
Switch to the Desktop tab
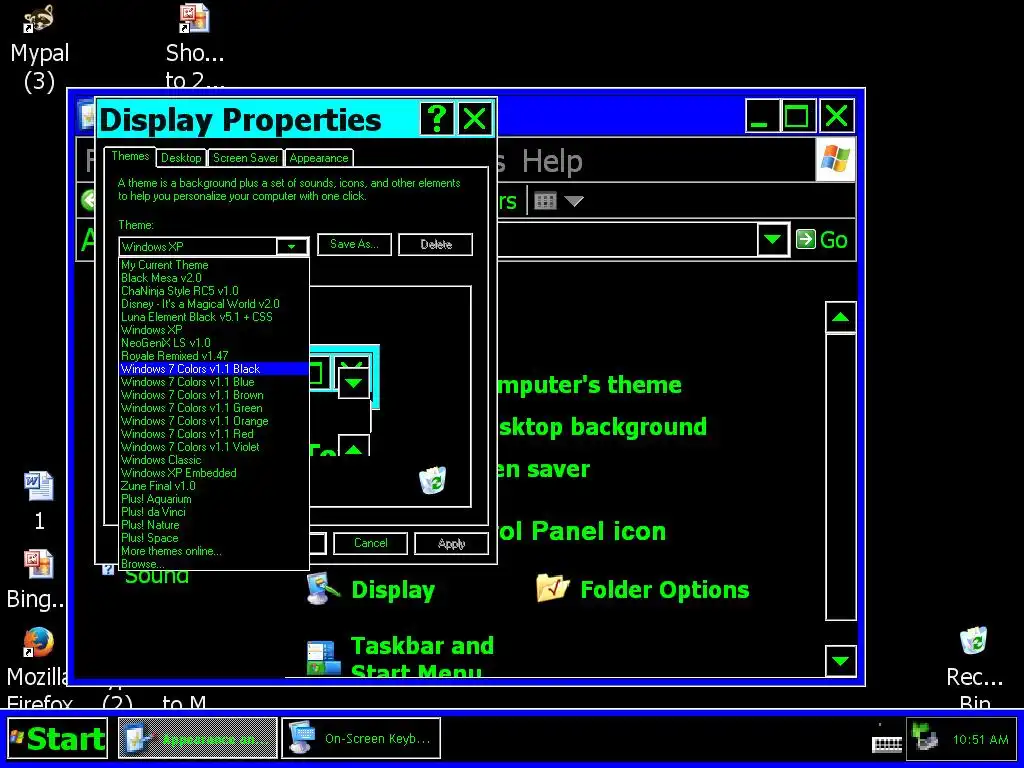pyautogui.click(x=181, y=158)
